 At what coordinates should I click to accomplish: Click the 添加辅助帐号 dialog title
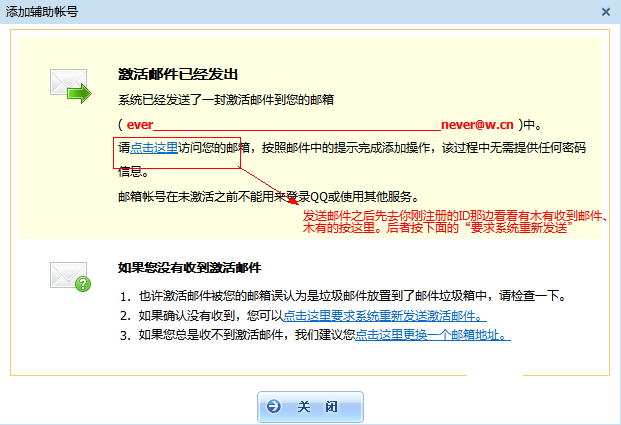coord(42,11)
